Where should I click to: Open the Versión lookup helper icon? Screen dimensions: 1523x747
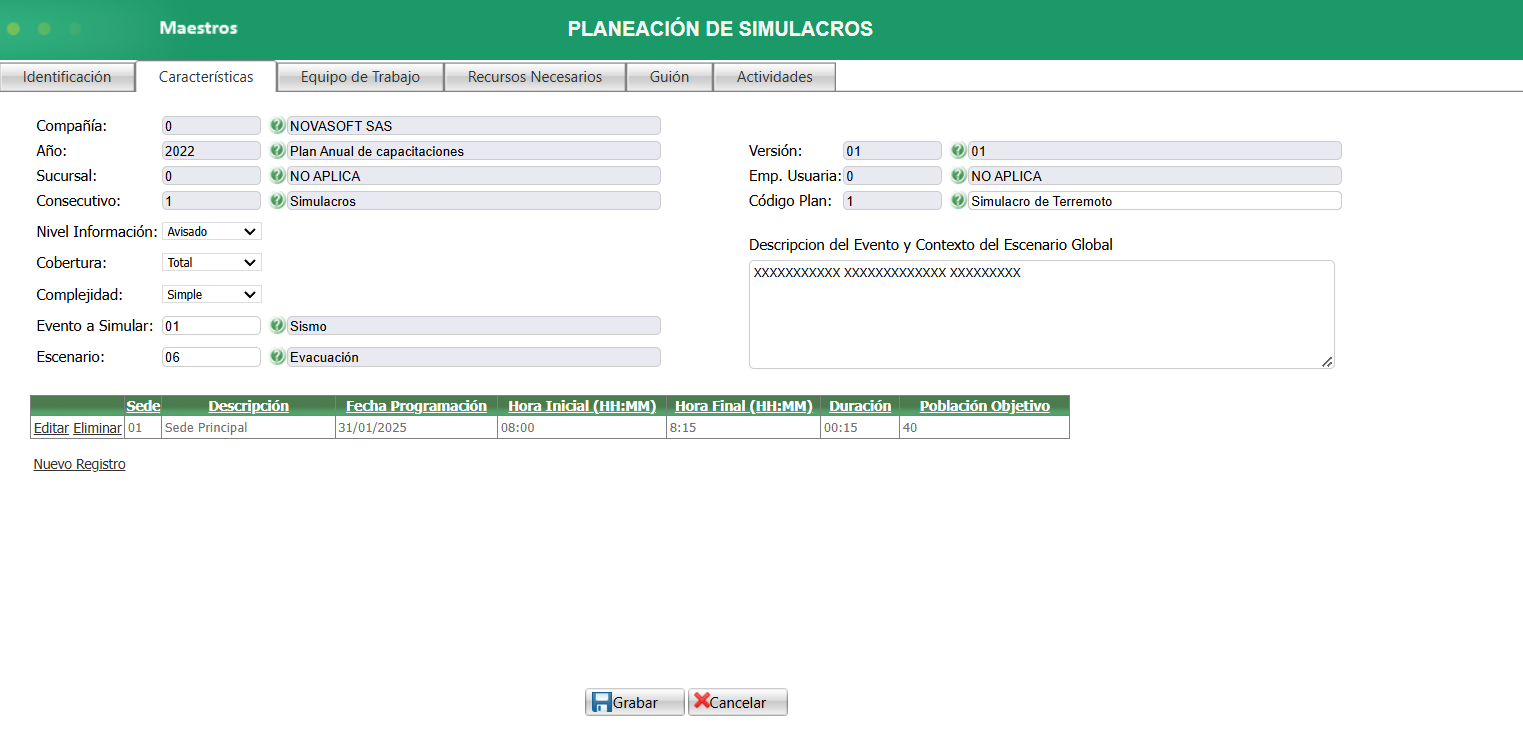[958, 150]
